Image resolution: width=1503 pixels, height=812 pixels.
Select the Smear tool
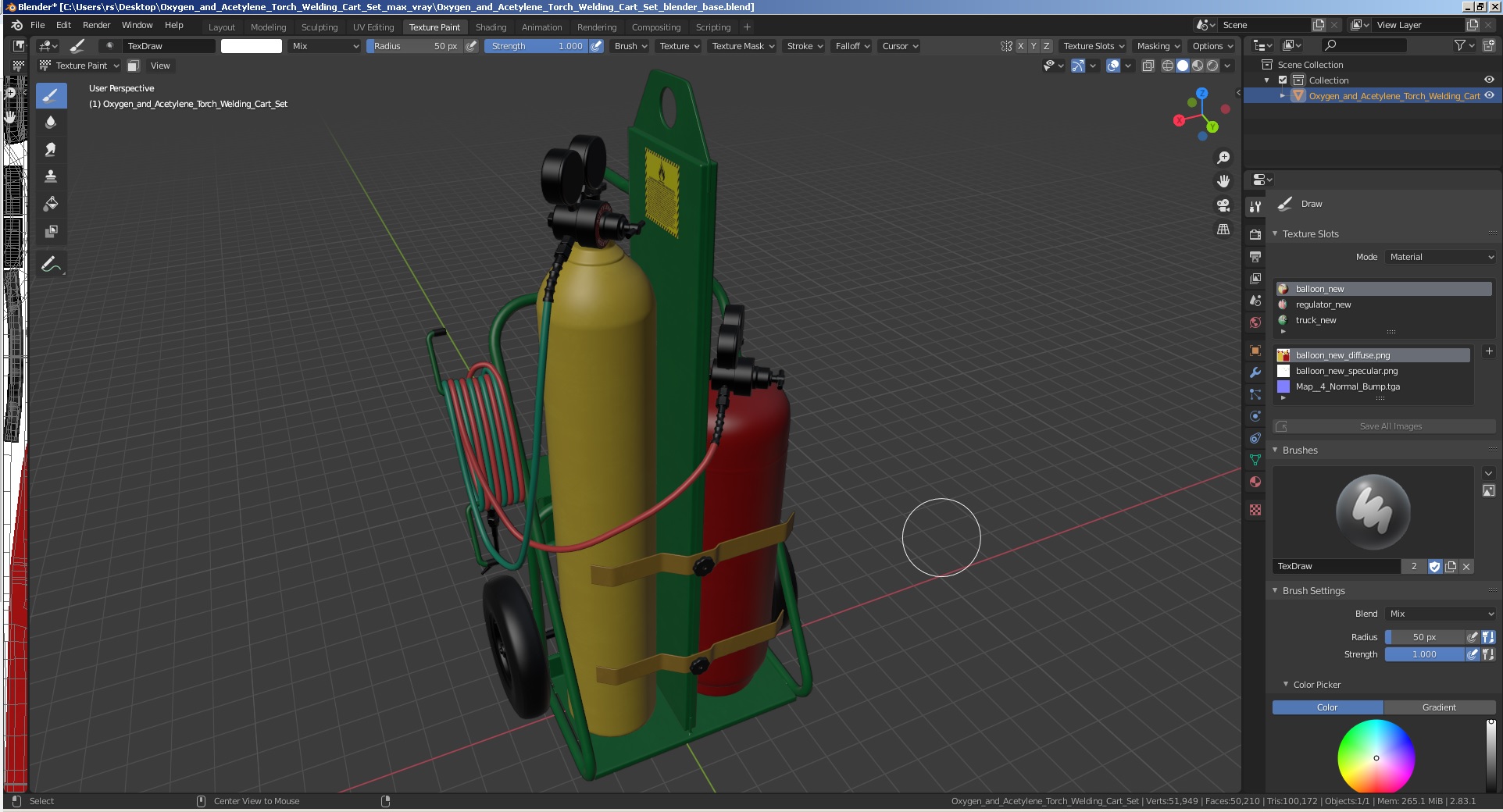[51, 150]
